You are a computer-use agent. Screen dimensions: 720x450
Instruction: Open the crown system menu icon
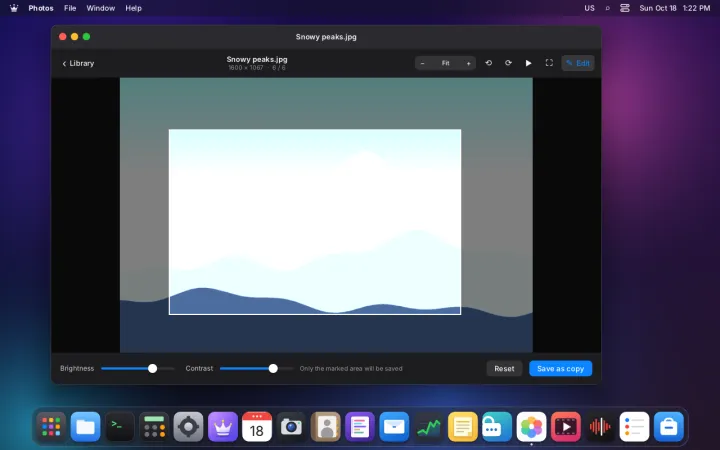pyautogui.click(x=14, y=8)
